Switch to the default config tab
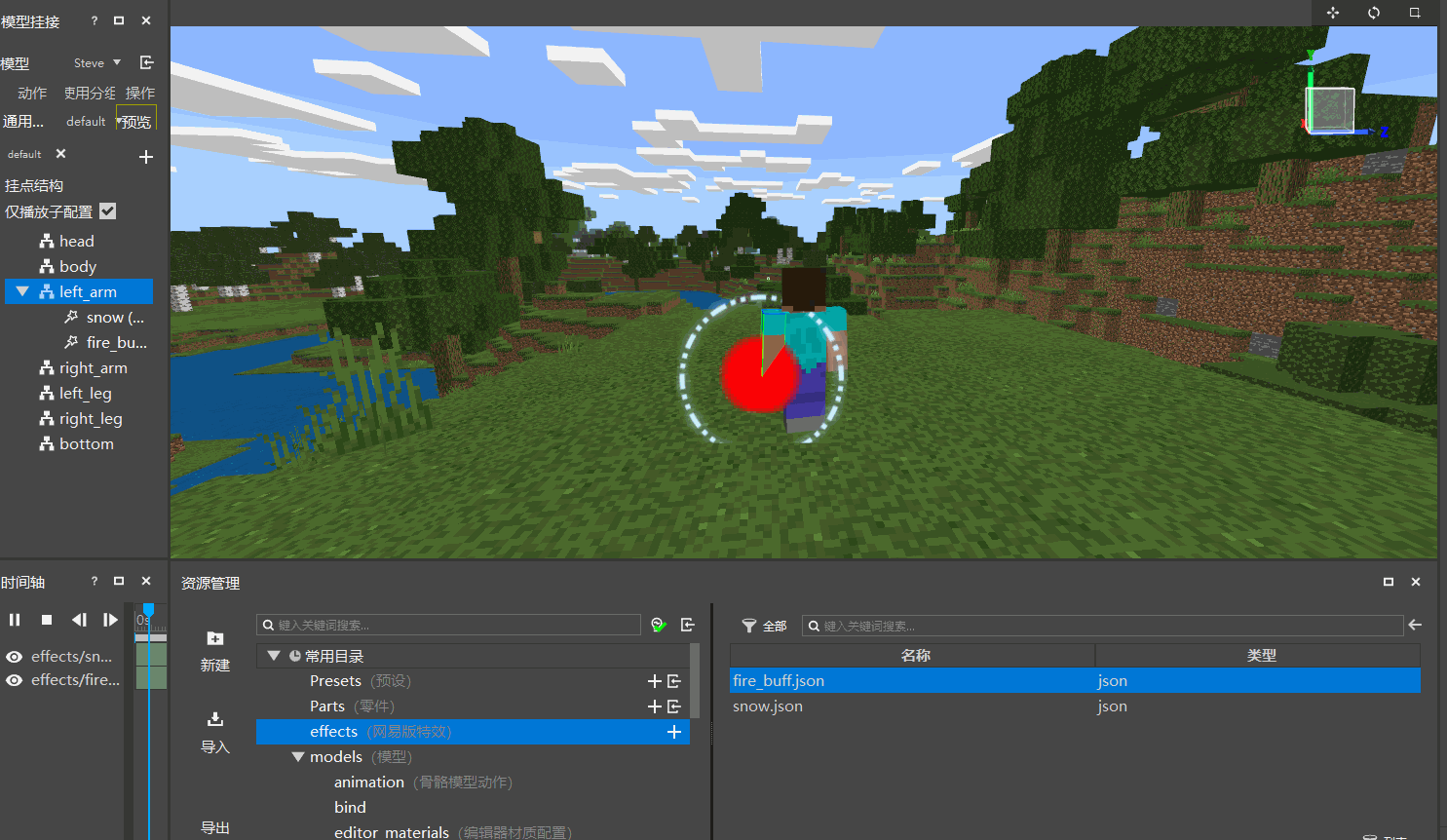The image size is (1447, 840). (x=24, y=154)
